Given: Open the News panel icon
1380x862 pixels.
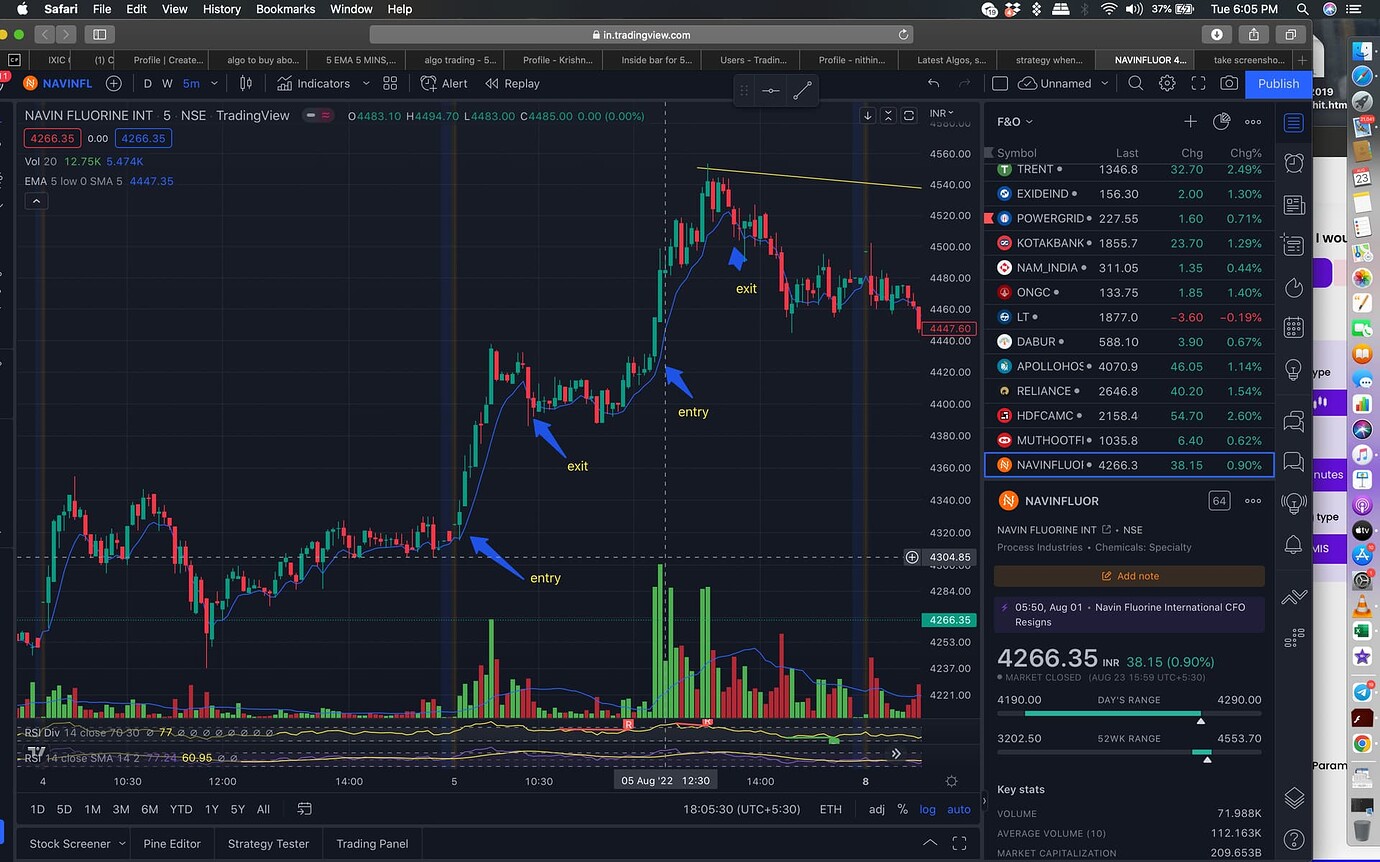Looking at the screenshot, I should [1294, 205].
